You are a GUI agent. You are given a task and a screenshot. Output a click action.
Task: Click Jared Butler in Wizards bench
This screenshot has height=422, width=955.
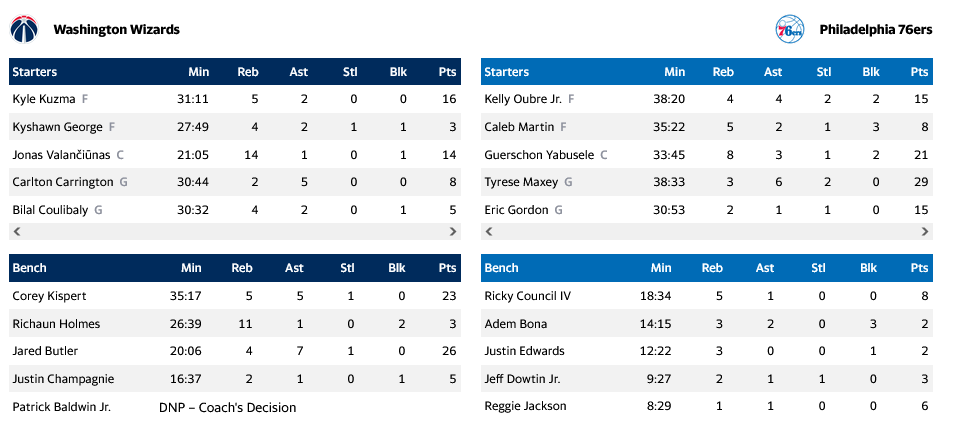45,351
